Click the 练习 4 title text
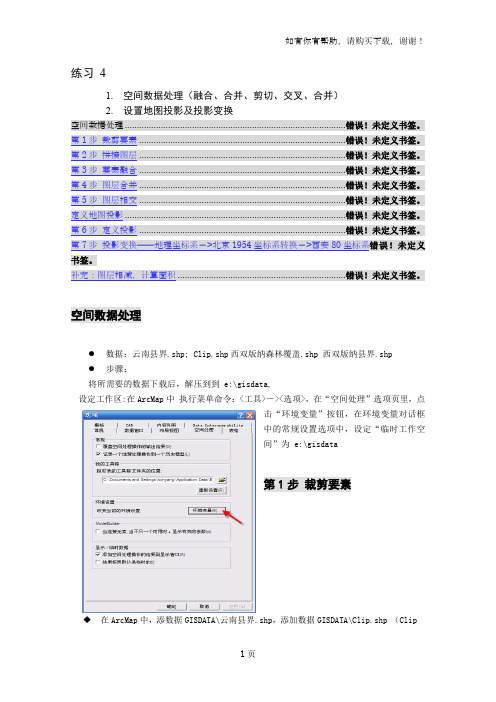This screenshot has width=496, height=702. tap(88, 73)
